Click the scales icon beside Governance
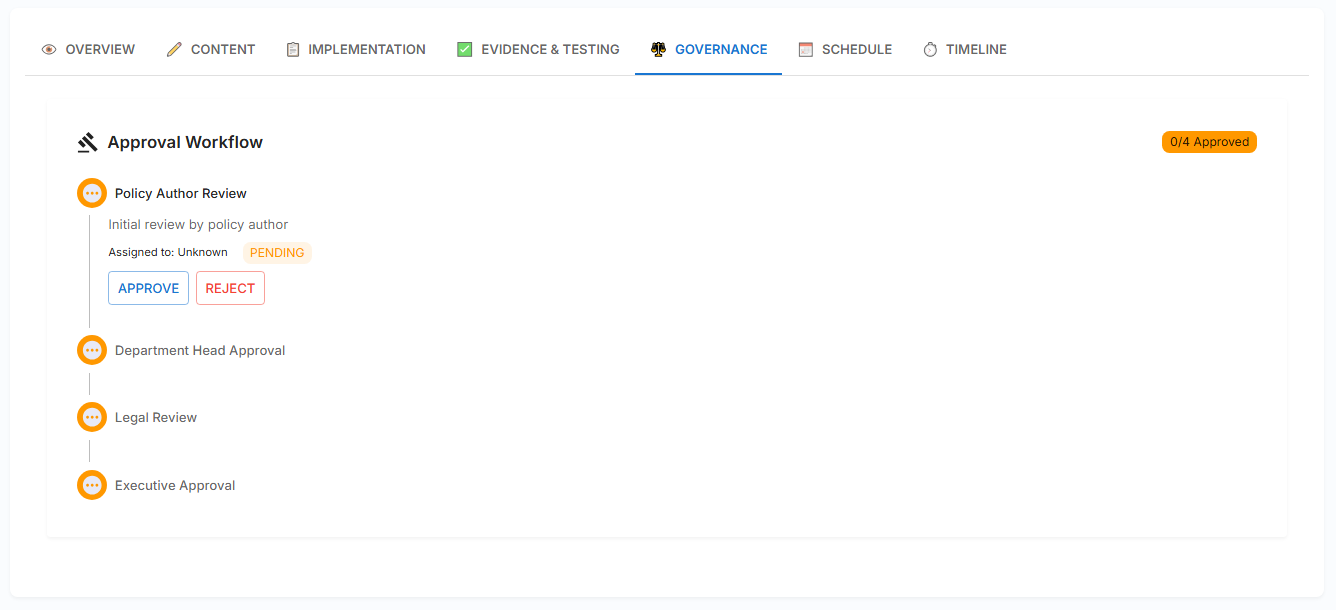This screenshot has width=1336, height=610. pos(658,49)
